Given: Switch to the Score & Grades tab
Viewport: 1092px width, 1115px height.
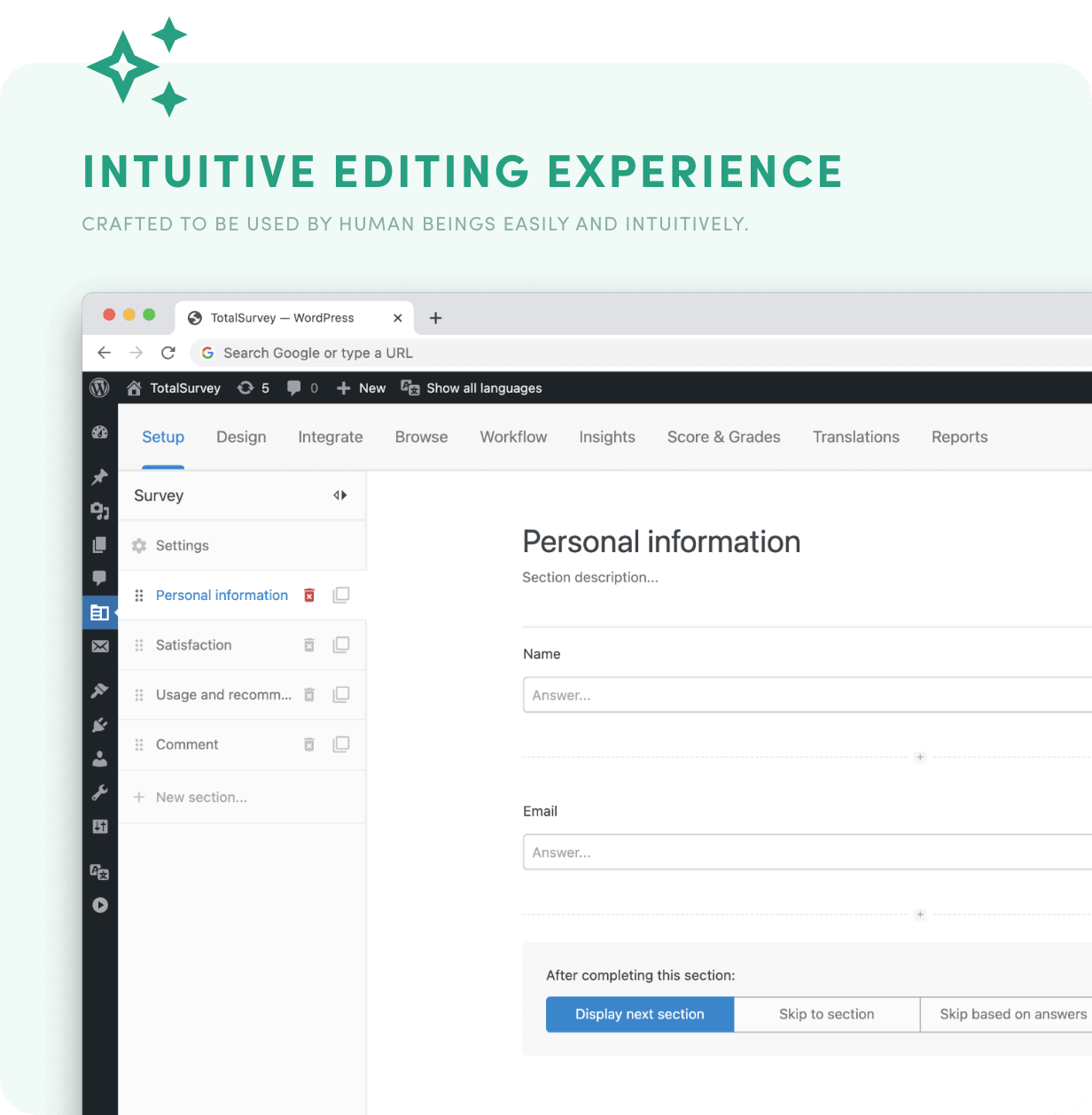Looking at the screenshot, I should 724,437.
